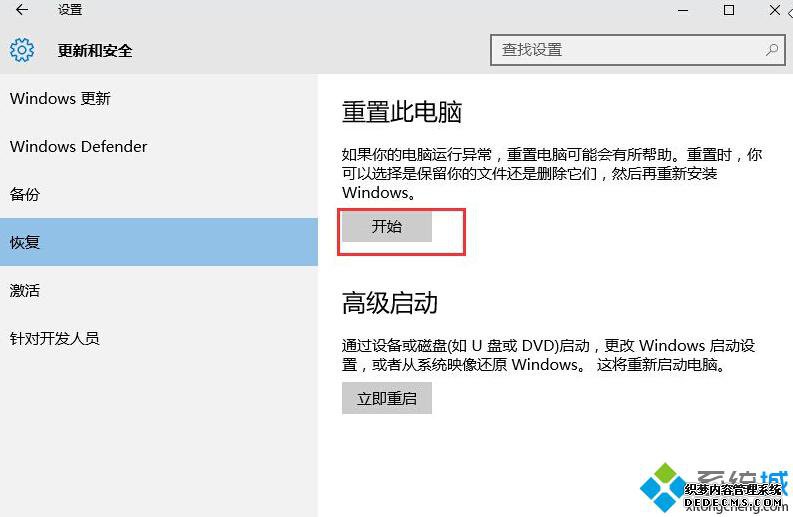
Task: Click the 更新和安全 title
Action: coord(95,51)
